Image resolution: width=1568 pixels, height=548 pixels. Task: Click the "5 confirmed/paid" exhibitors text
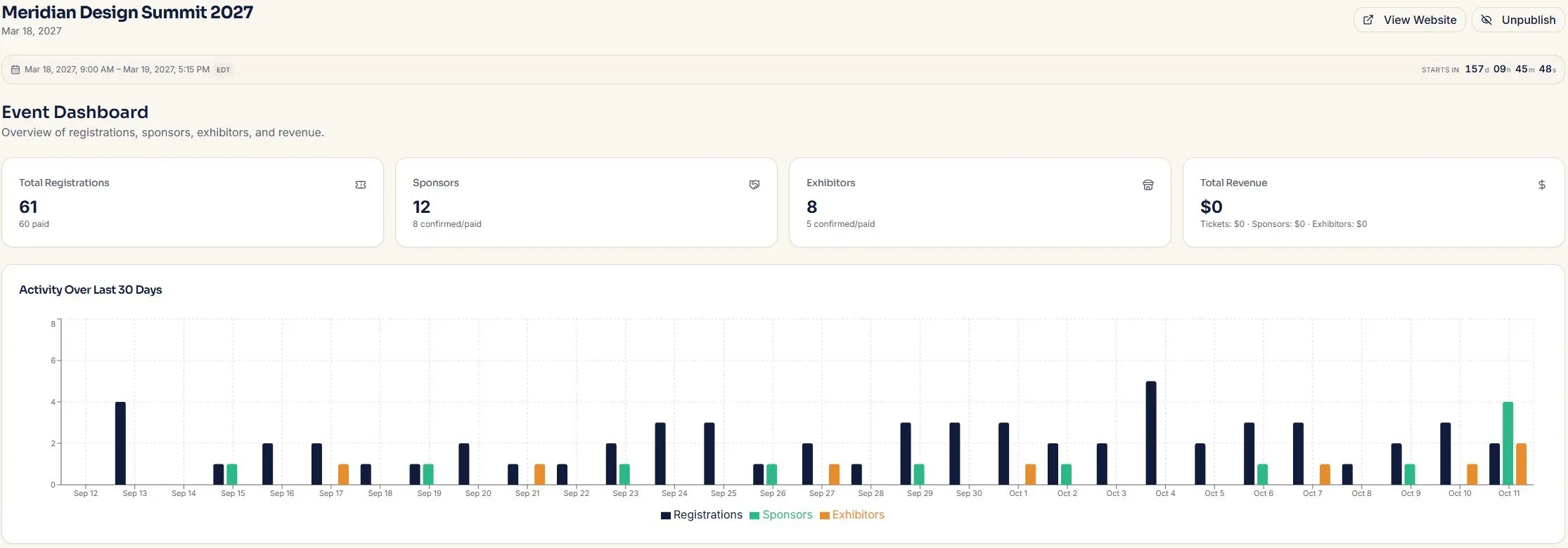841,224
